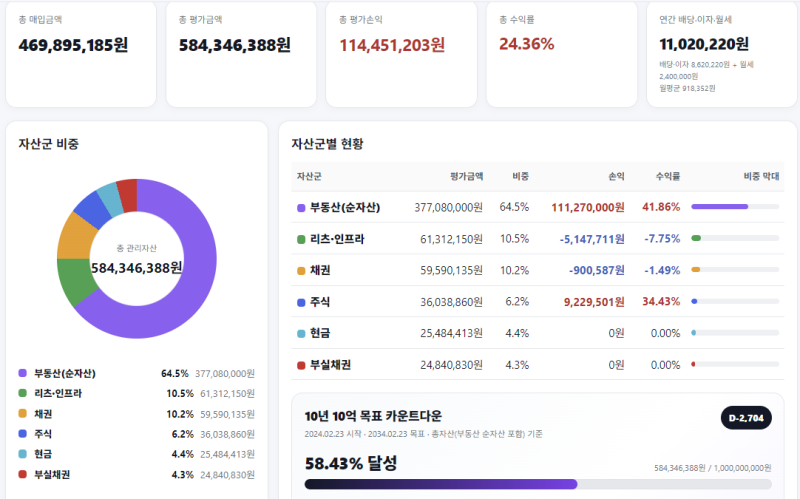Click the 41.86% return cell
800x499 pixels.
(x=661, y=207)
